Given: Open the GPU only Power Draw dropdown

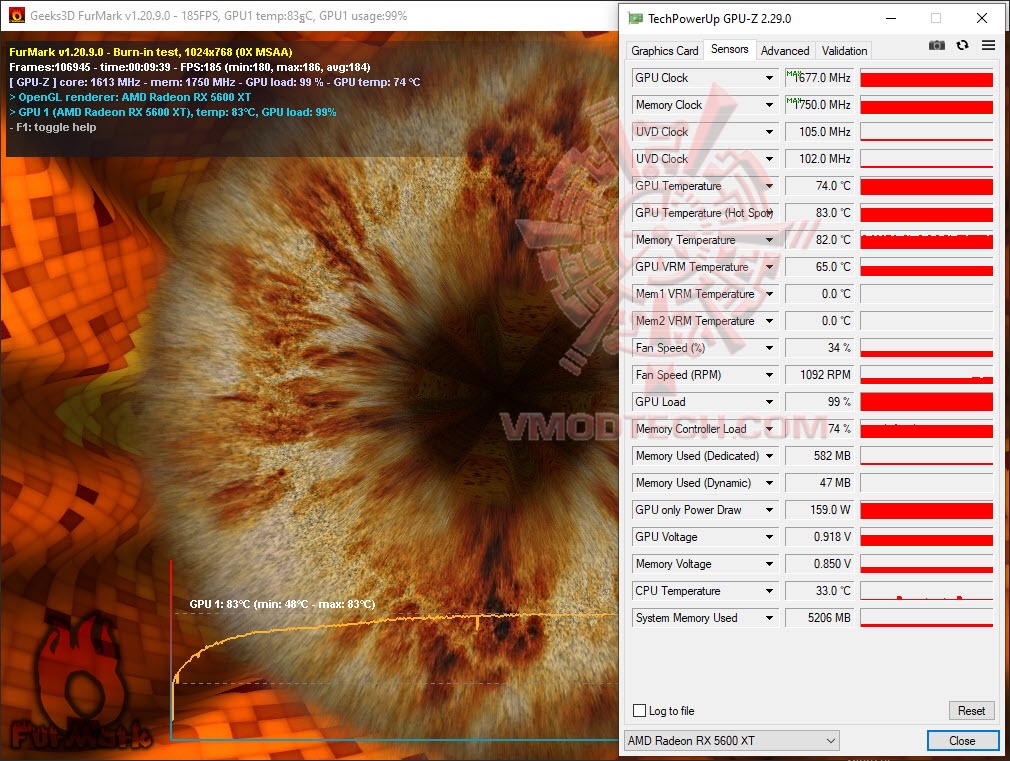Looking at the screenshot, I should (x=769, y=510).
